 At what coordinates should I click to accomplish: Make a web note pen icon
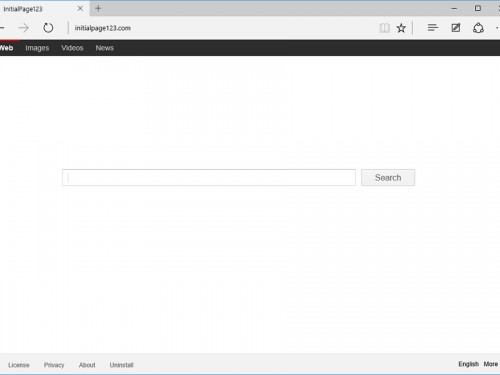(456, 28)
